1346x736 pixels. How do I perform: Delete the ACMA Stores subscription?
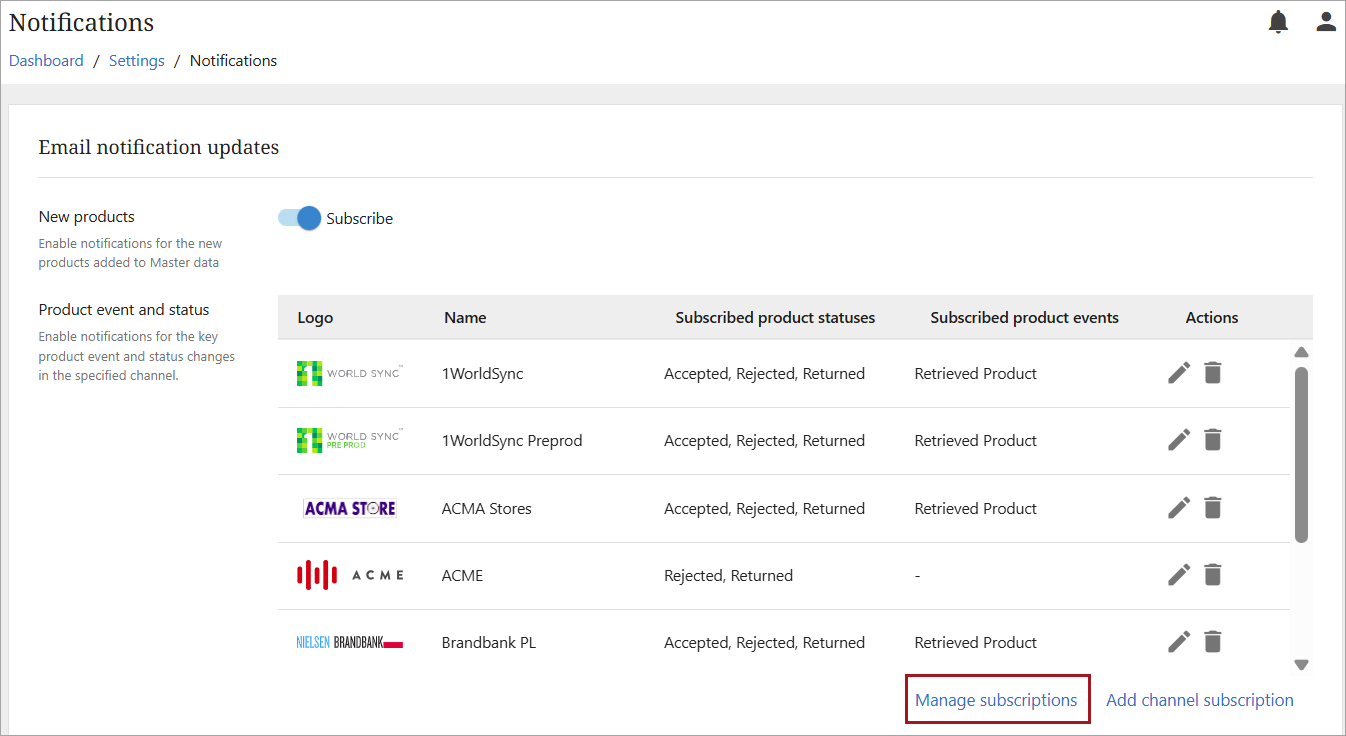tap(1212, 508)
